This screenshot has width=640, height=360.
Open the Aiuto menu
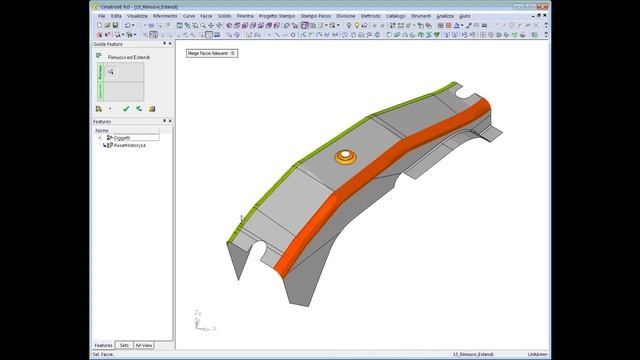[x=464, y=16]
